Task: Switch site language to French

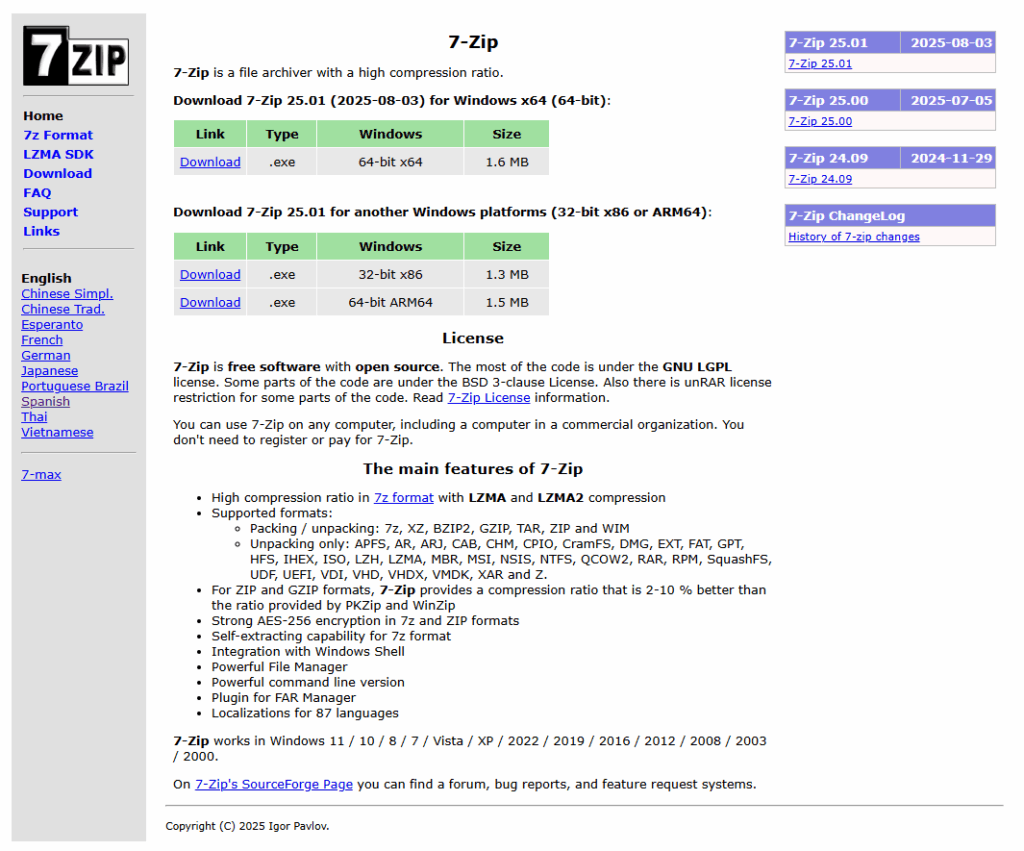Action: point(42,339)
